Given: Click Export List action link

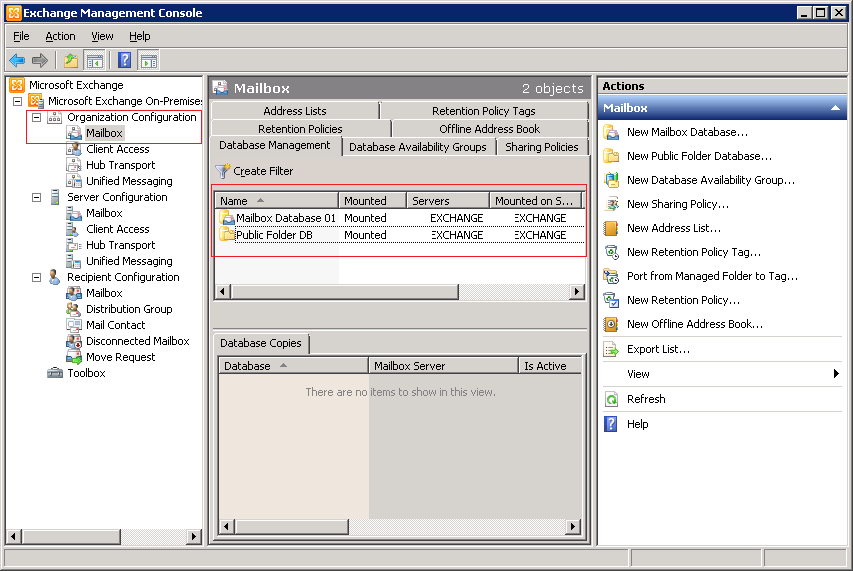Looking at the screenshot, I should [x=658, y=349].
